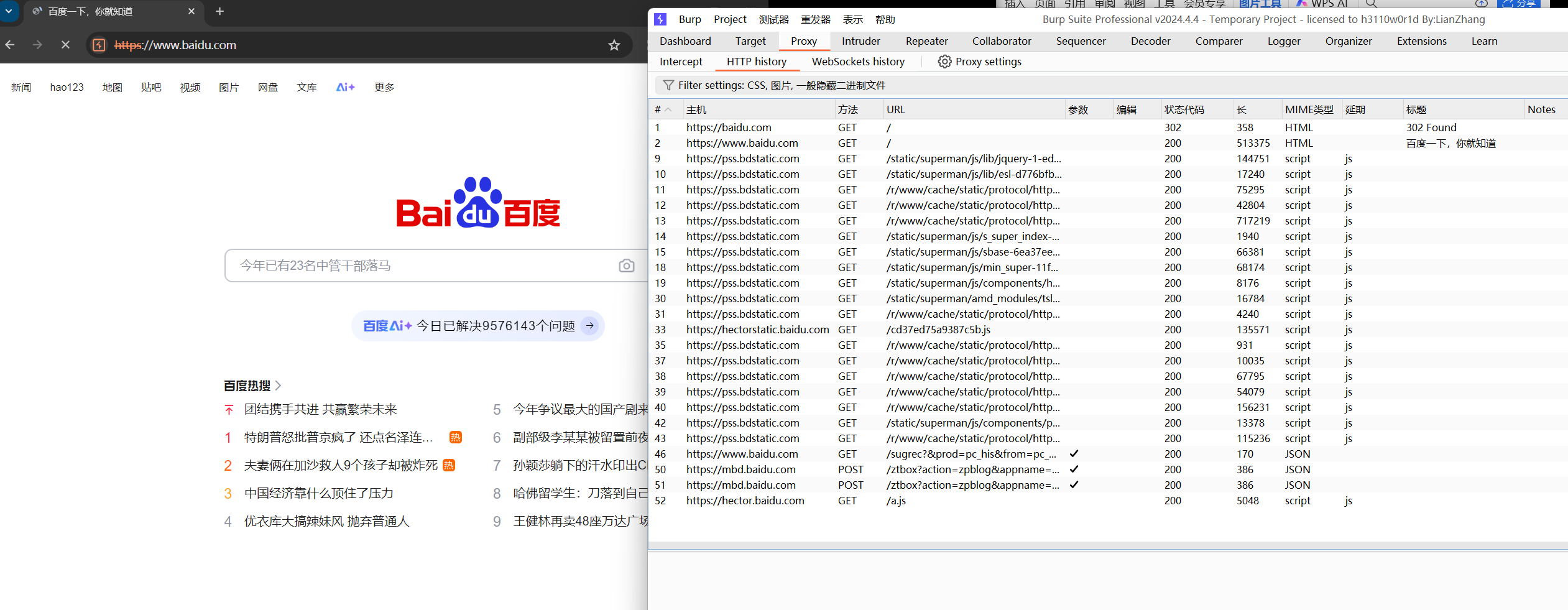The width and height of the screenshot is (1568, 610).
Task: Select row 50 mbd.baidu.com POST
Action: coord(1107,469)
